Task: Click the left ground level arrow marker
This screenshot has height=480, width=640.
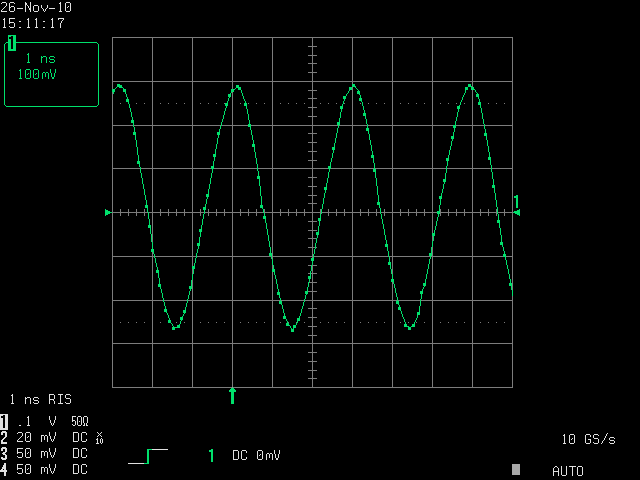Action: [108, 213]
